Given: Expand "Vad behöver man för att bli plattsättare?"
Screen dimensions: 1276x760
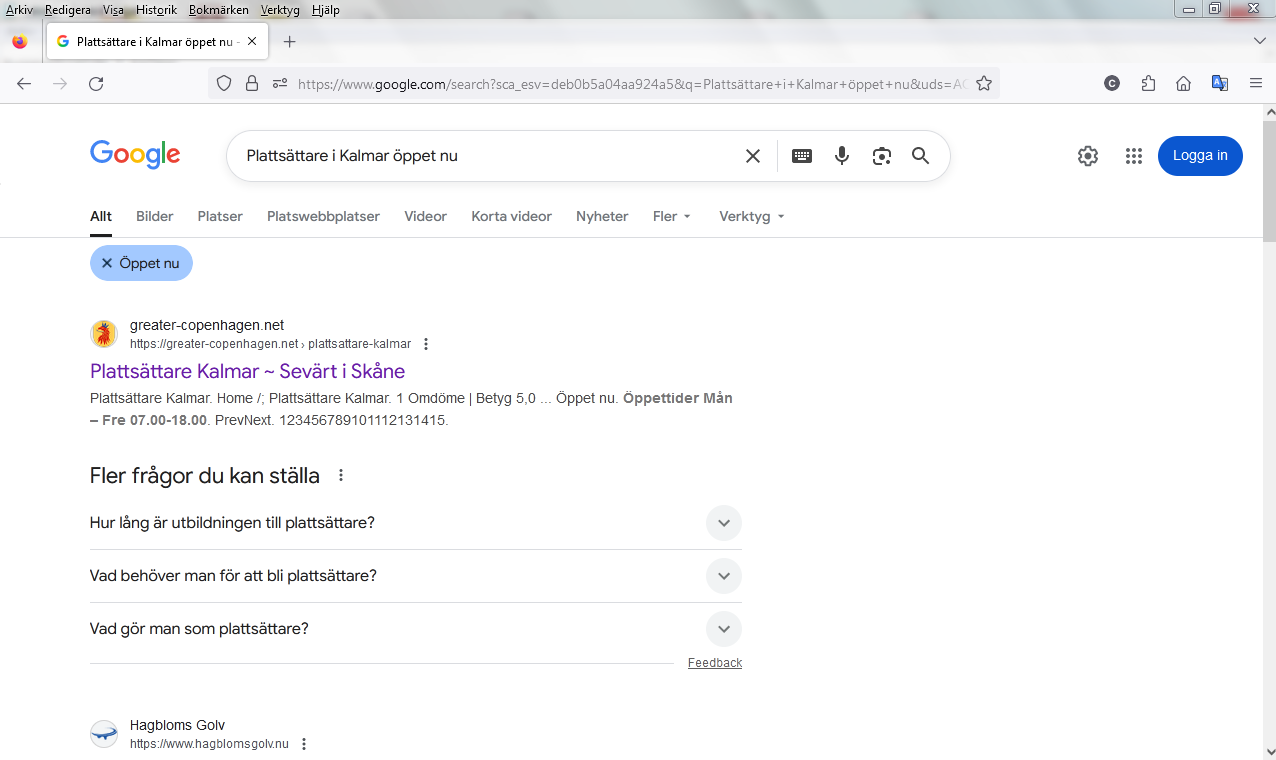Looking at the screenshot, I should pos(723,576).
